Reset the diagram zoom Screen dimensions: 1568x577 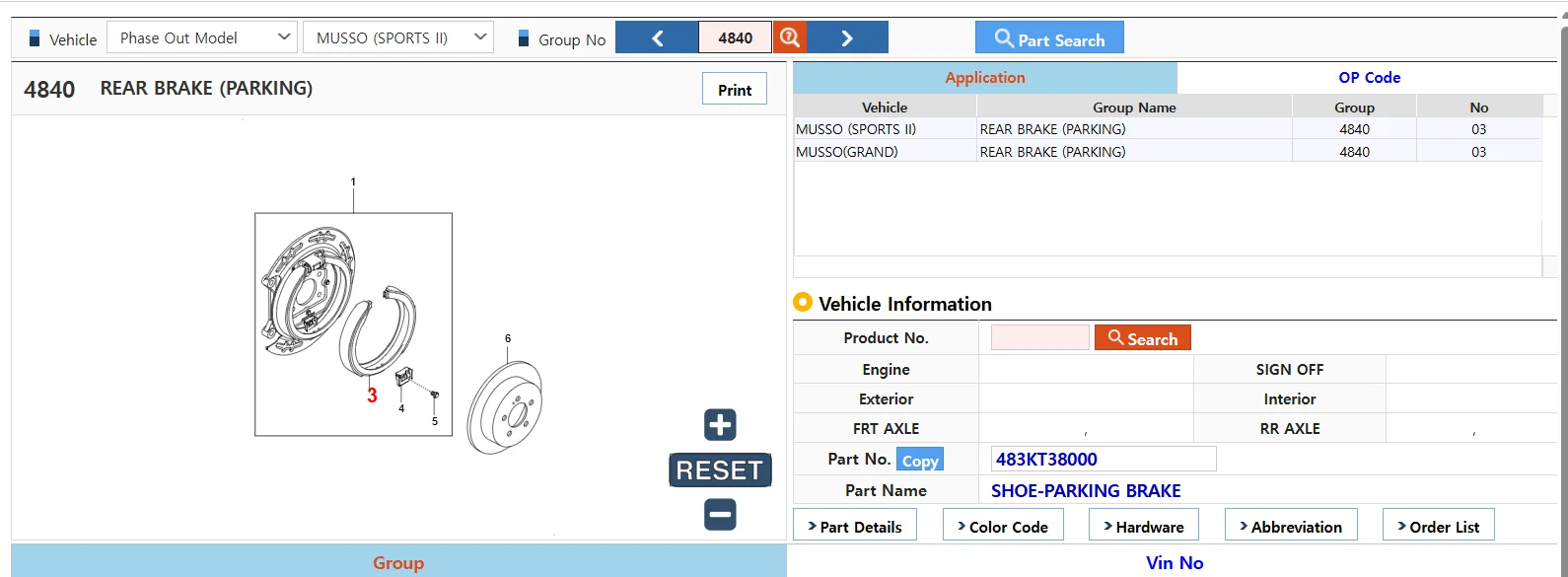(720, 470)
